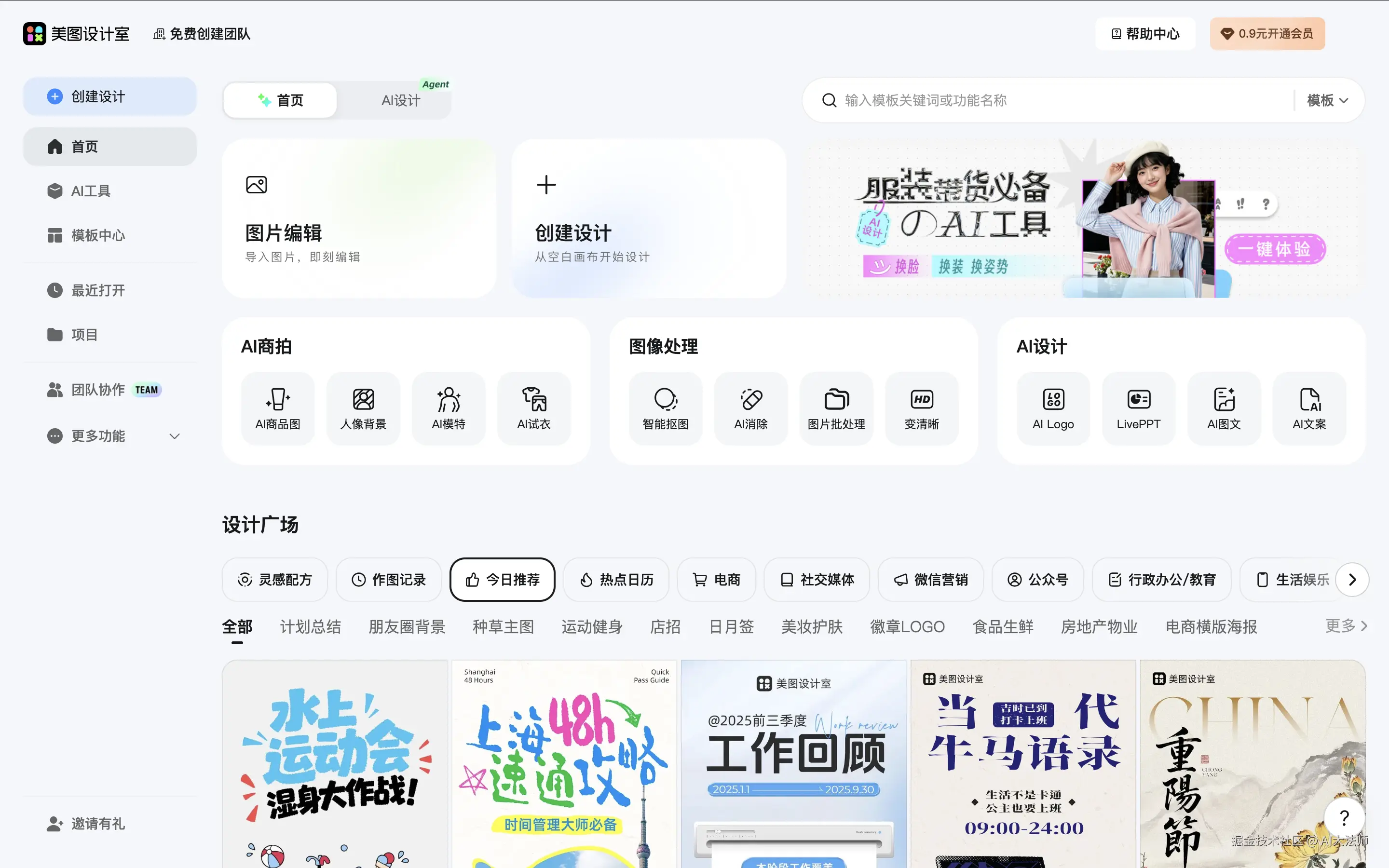Open the 变清晰 HD enhance tool
Viewport: 1389px width, 868px height.
(x=922, y=408)
